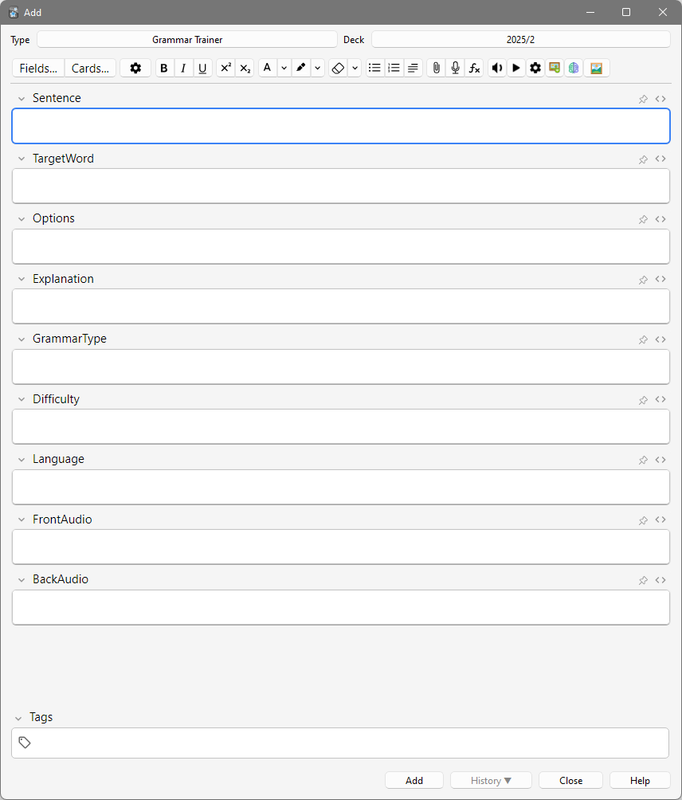Toggle sticky pin for Explanation field
This screenshot has height=800, width=682.
click(643, 280)
